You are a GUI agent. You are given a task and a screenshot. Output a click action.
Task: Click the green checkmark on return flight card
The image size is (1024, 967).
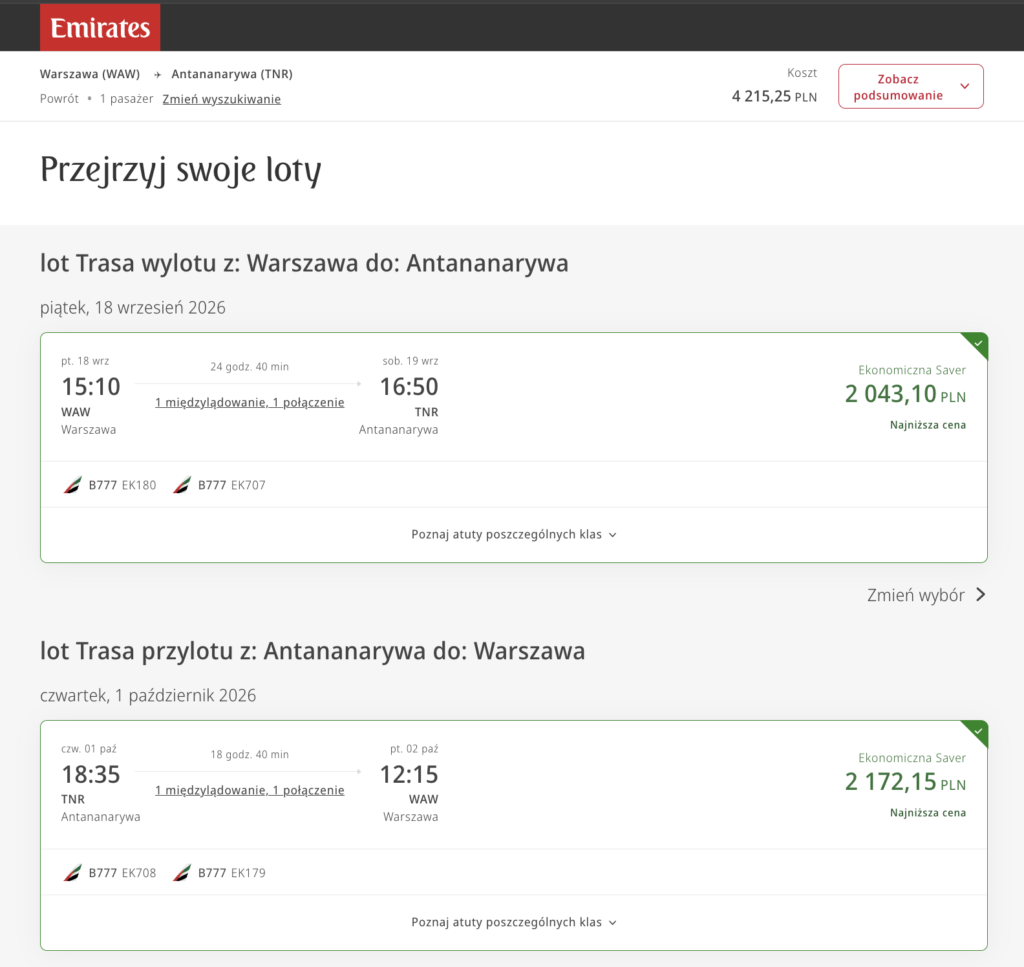(x=978, y=731)
